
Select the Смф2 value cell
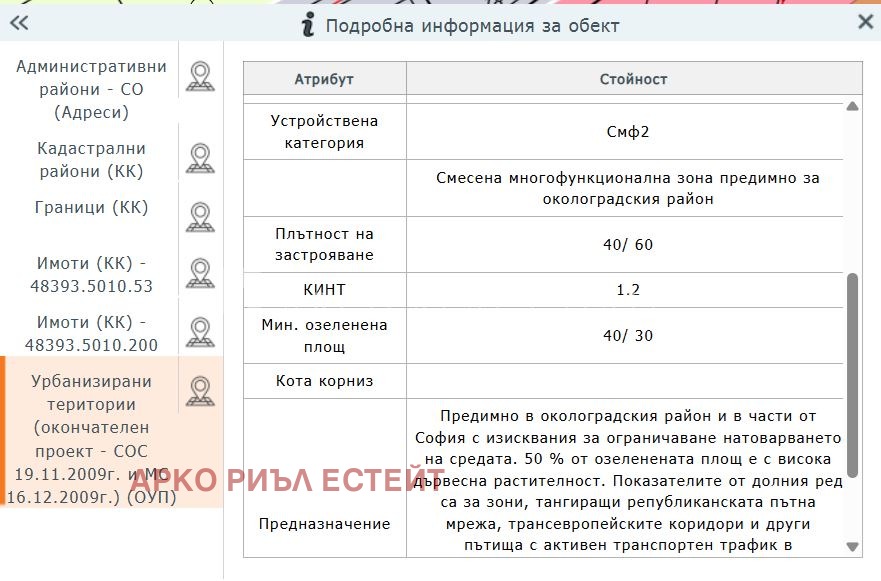pos(629,130)
